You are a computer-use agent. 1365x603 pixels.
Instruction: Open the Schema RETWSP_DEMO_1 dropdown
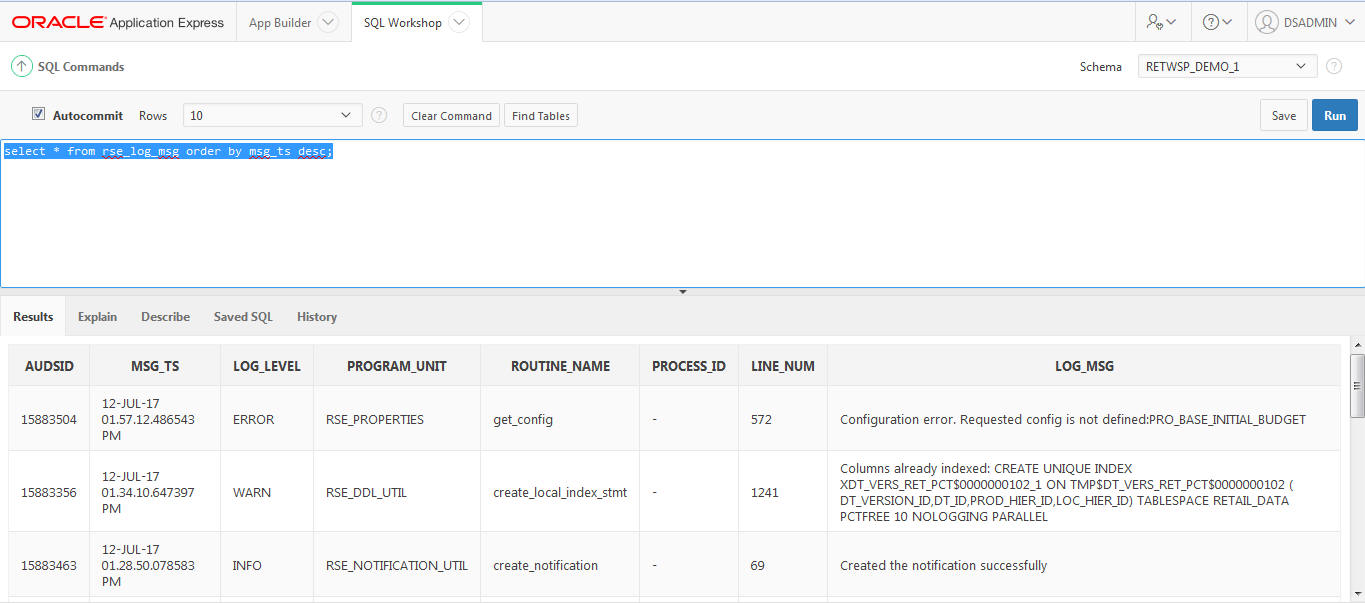(x=1227, y=66)
